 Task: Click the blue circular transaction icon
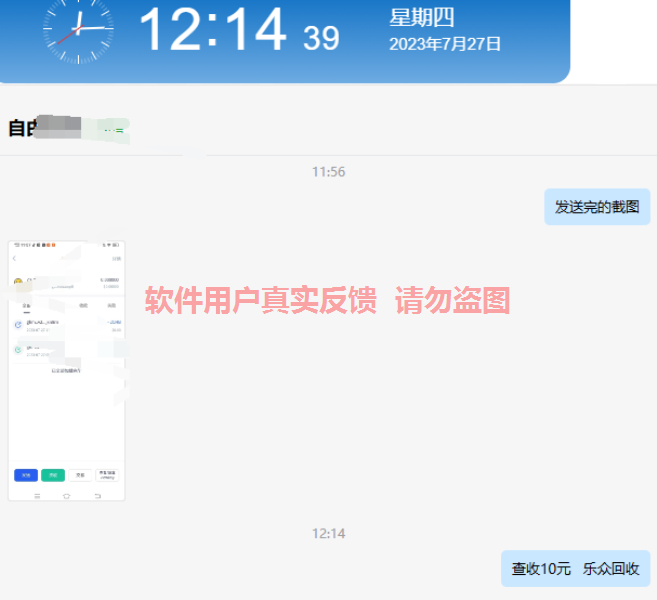pos(19,325)
